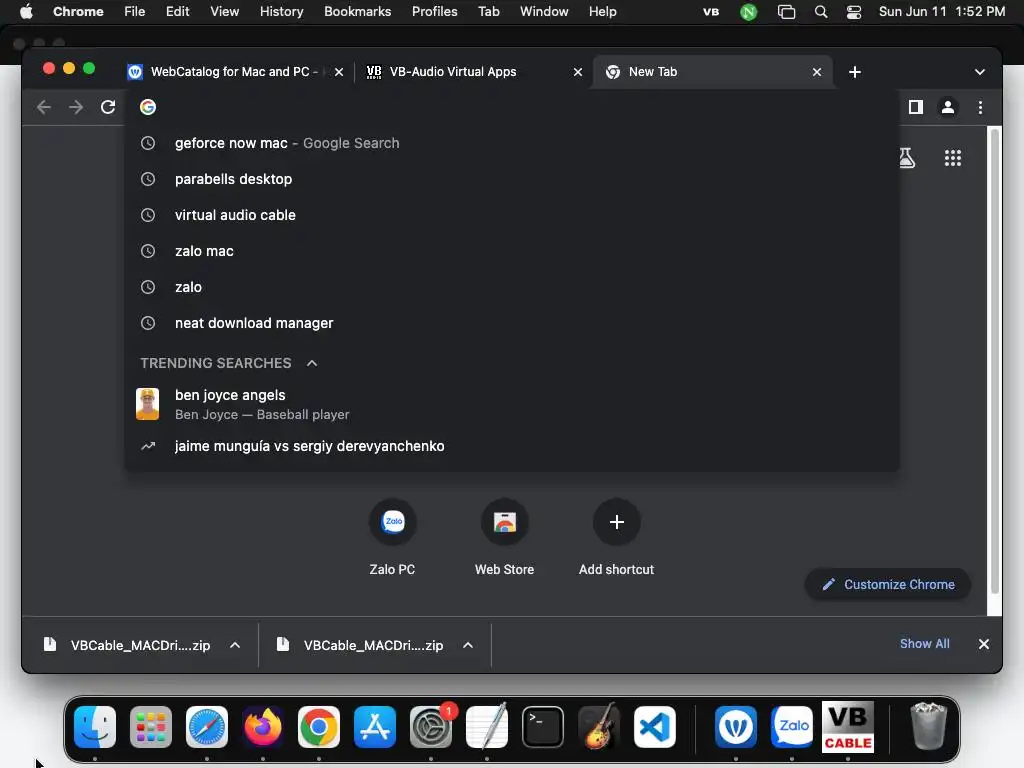Open the side panel icon in toolbar
1024x768 pixels.
pos(916,107)
